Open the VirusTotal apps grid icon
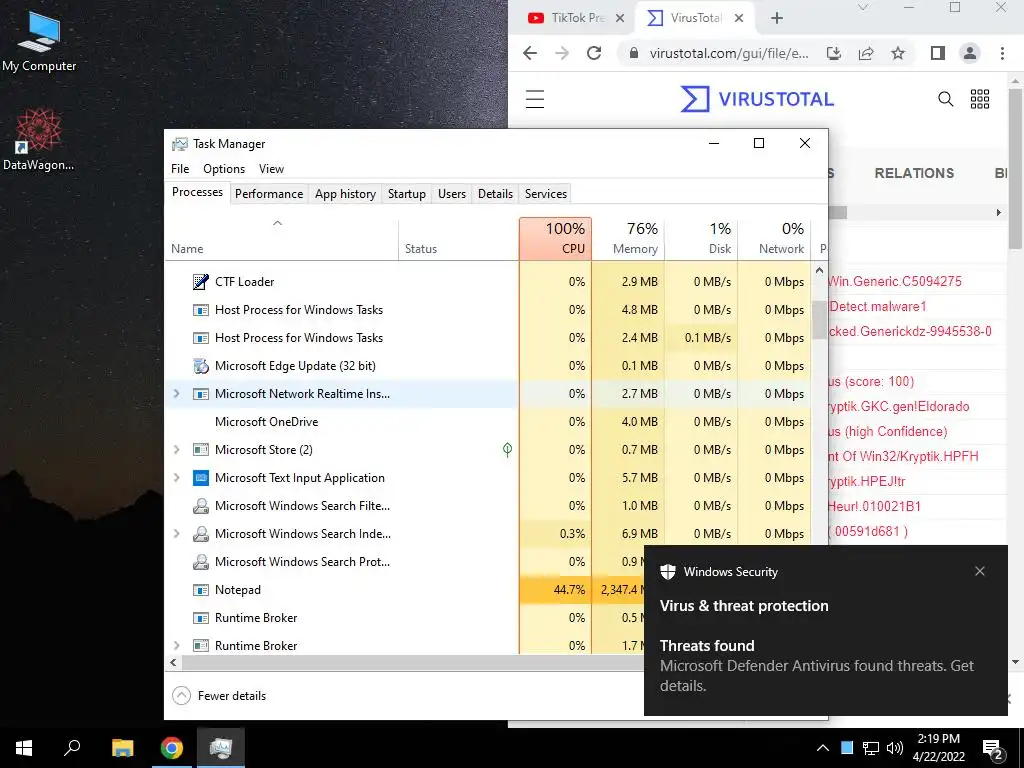This screenshot has height=768, width=1024. [980, 99]
